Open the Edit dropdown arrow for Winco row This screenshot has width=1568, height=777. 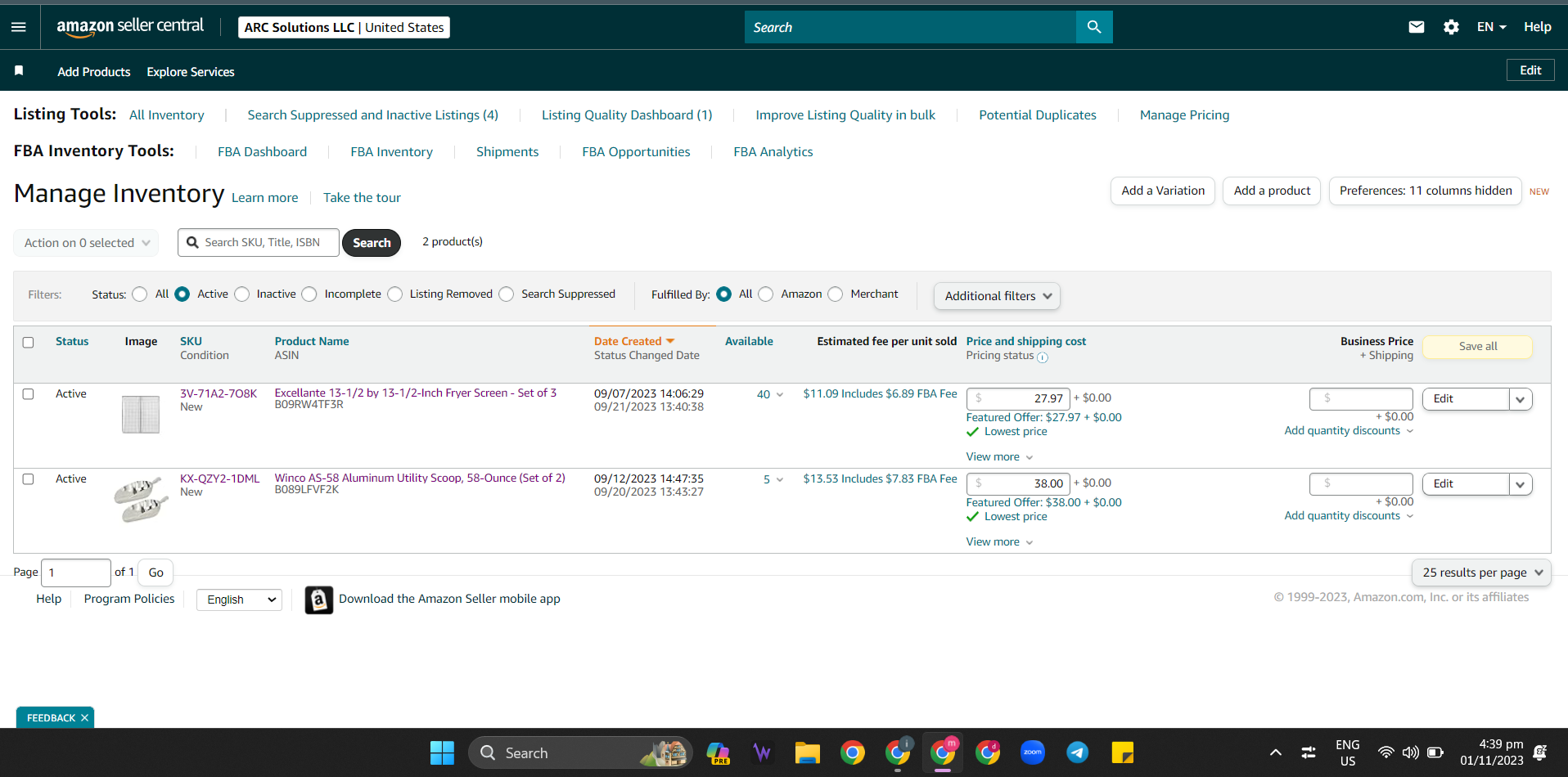tap(1521, 484)
